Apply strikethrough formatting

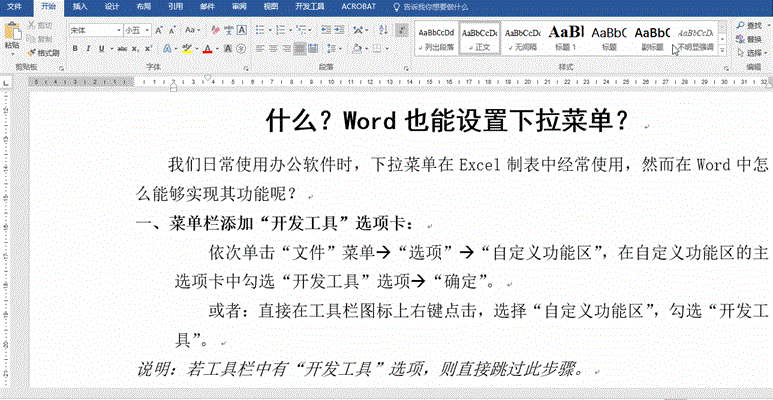(x=122, y=48)
